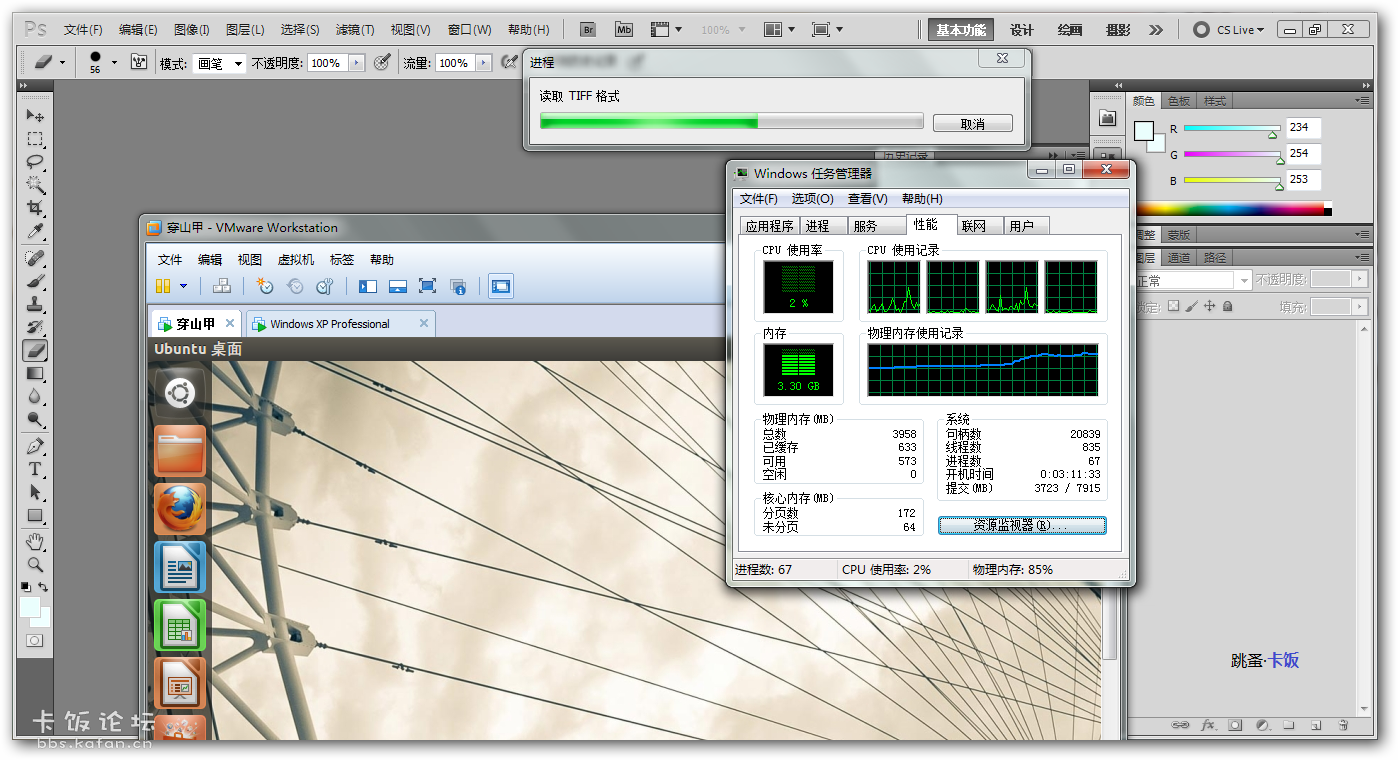Open CS Live menu button

point(1230,30)
